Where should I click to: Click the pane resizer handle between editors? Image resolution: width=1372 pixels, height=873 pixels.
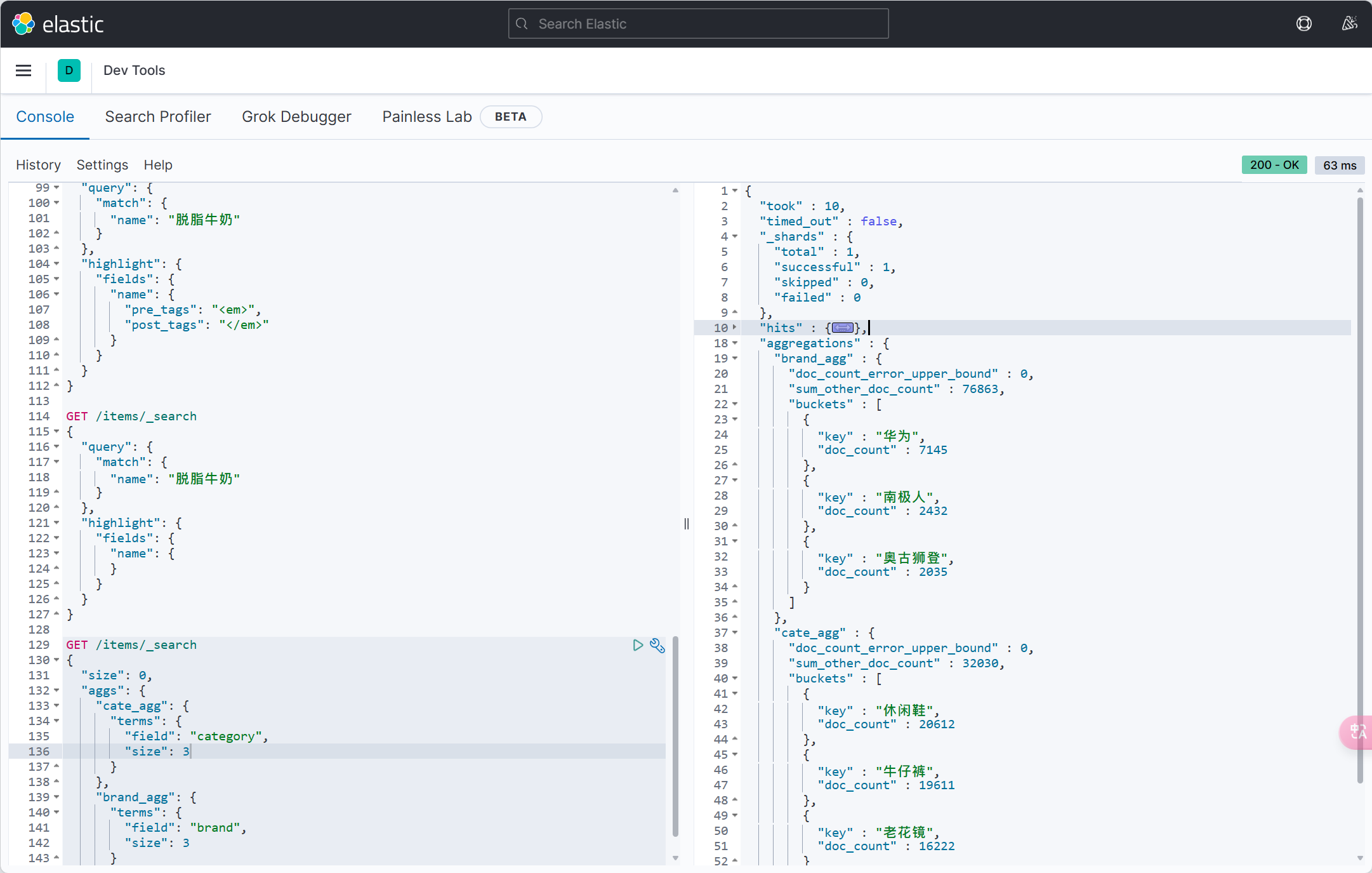[x=686, y=524]
